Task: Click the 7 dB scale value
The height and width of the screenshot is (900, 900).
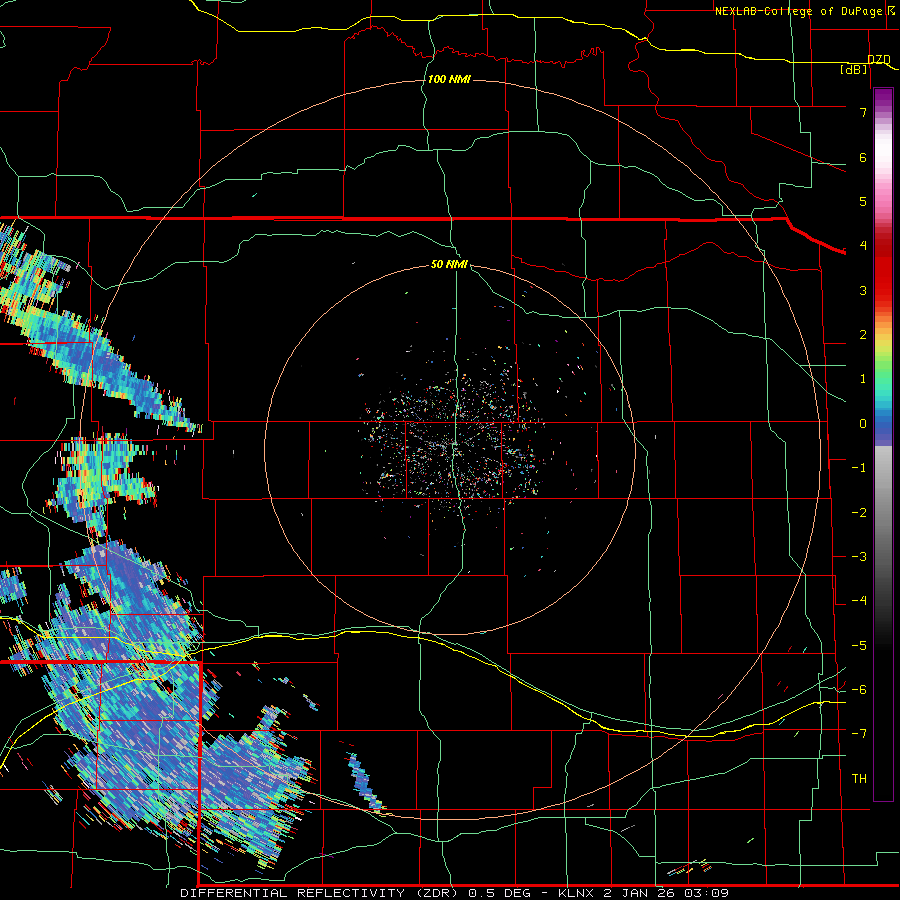Action: point(863,112)
